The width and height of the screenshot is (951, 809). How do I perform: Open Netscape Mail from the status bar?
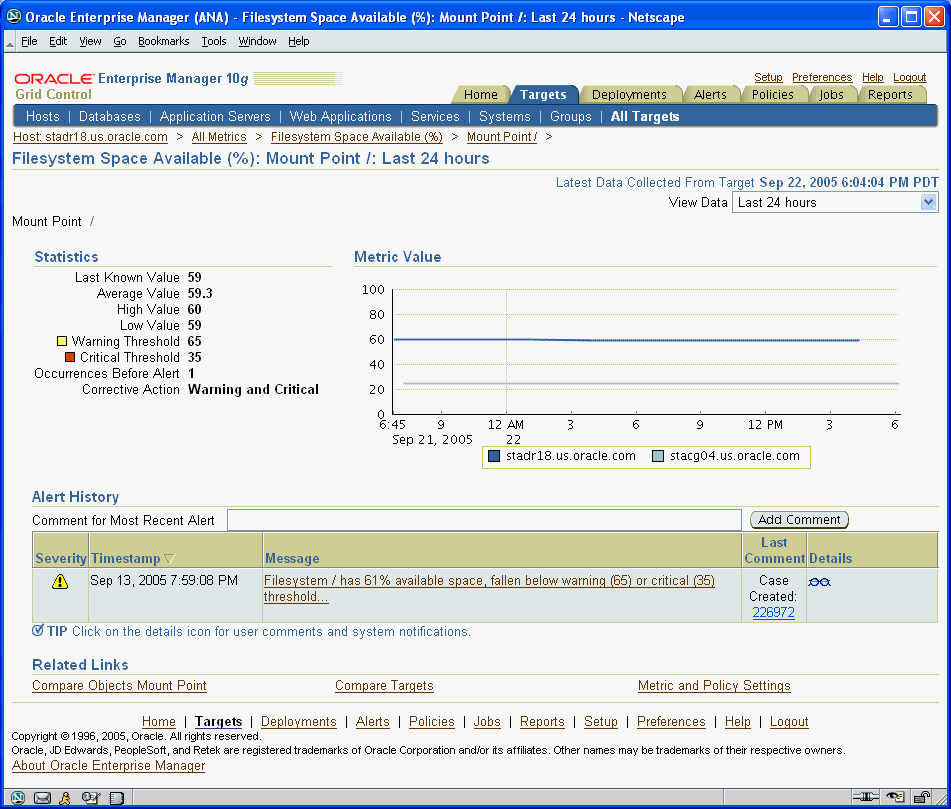coord(41,797)
